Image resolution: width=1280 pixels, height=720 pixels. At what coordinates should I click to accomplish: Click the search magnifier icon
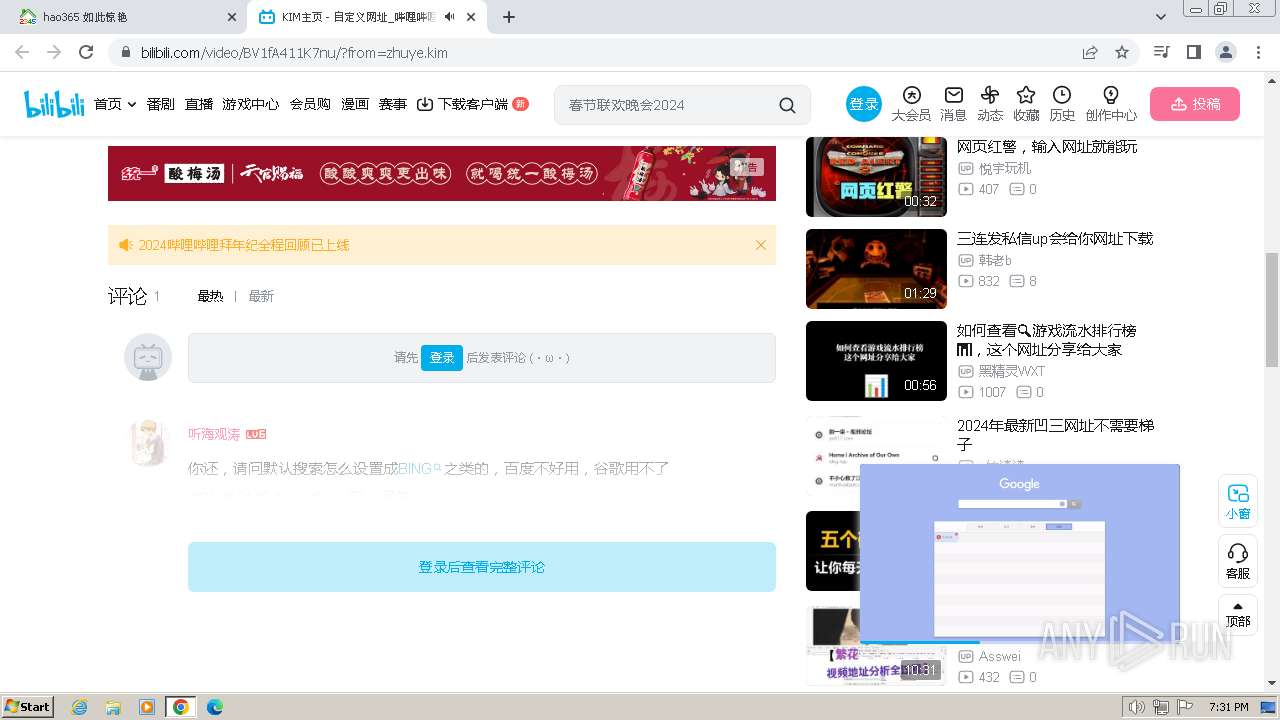(x=788, y=105)
